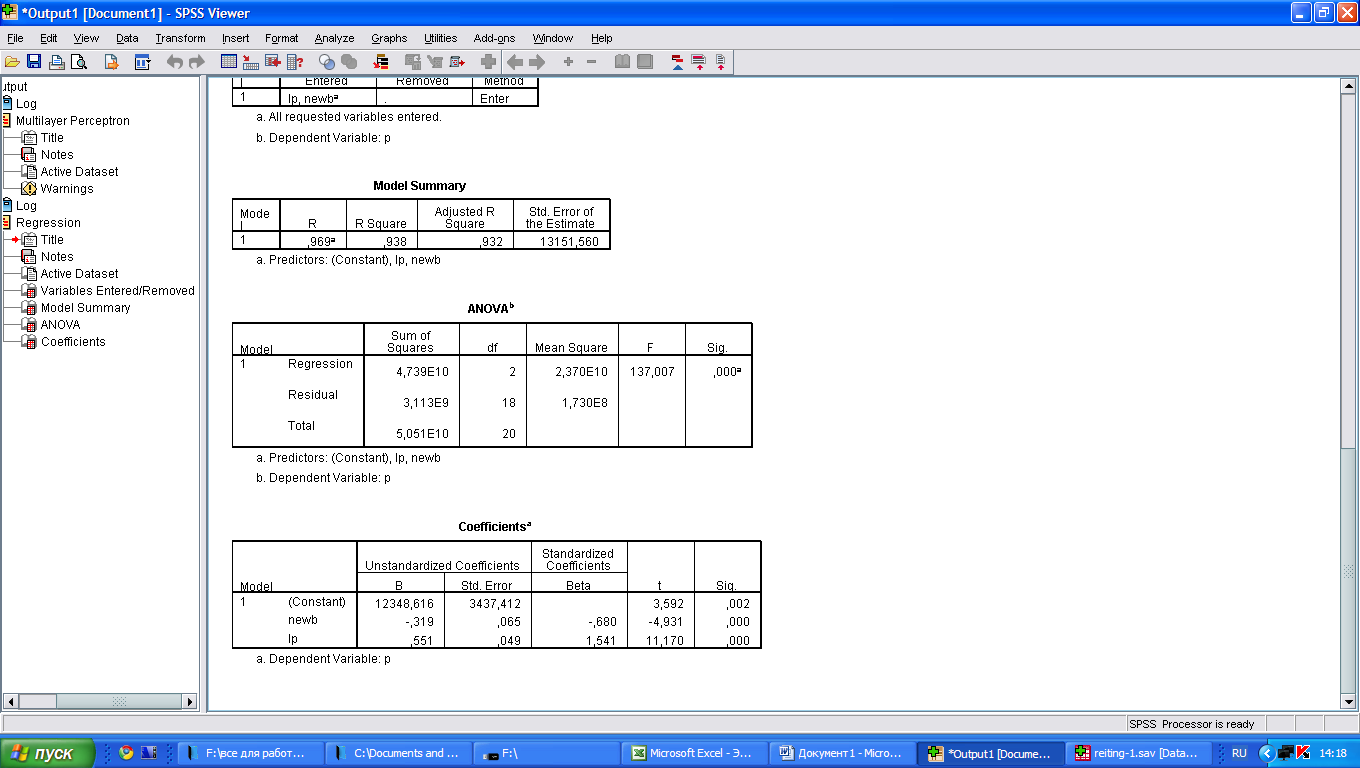Switch to reiting-1.sav data window in taskbar
Screen dimensions: 1360x768
(1138, 753)
